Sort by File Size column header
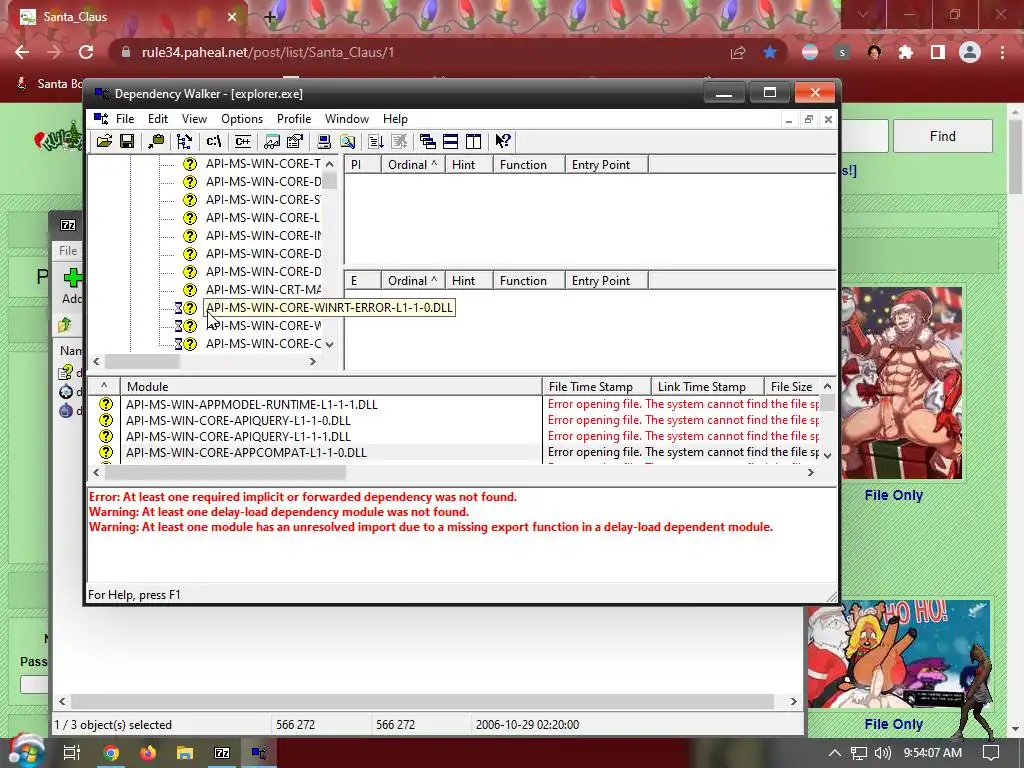1024x768 pixels. click(792, 387)
